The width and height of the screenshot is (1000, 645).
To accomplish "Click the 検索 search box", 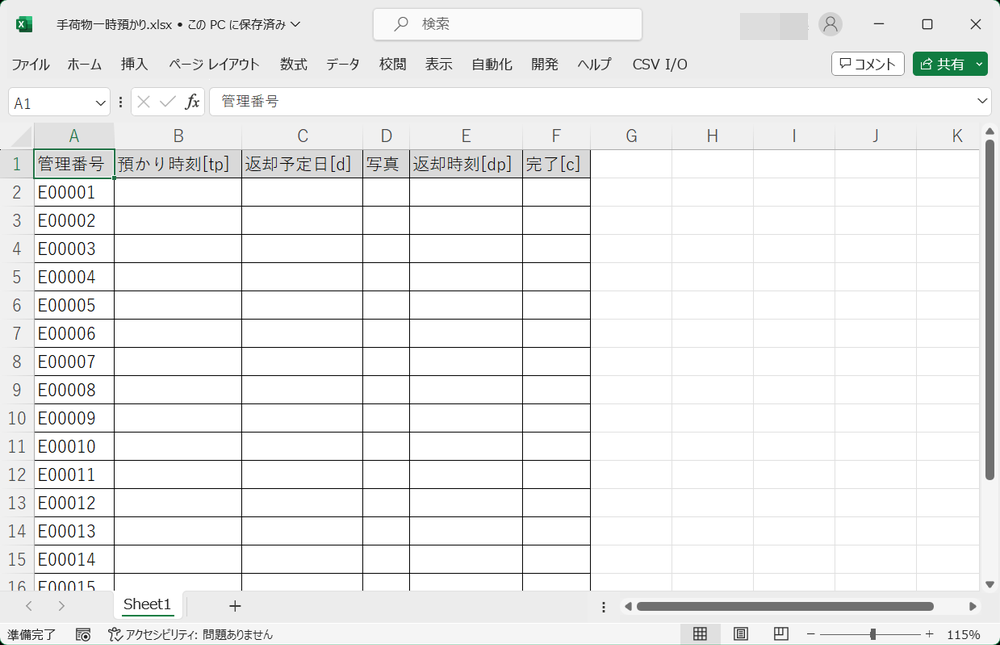I will pos(508,24).
